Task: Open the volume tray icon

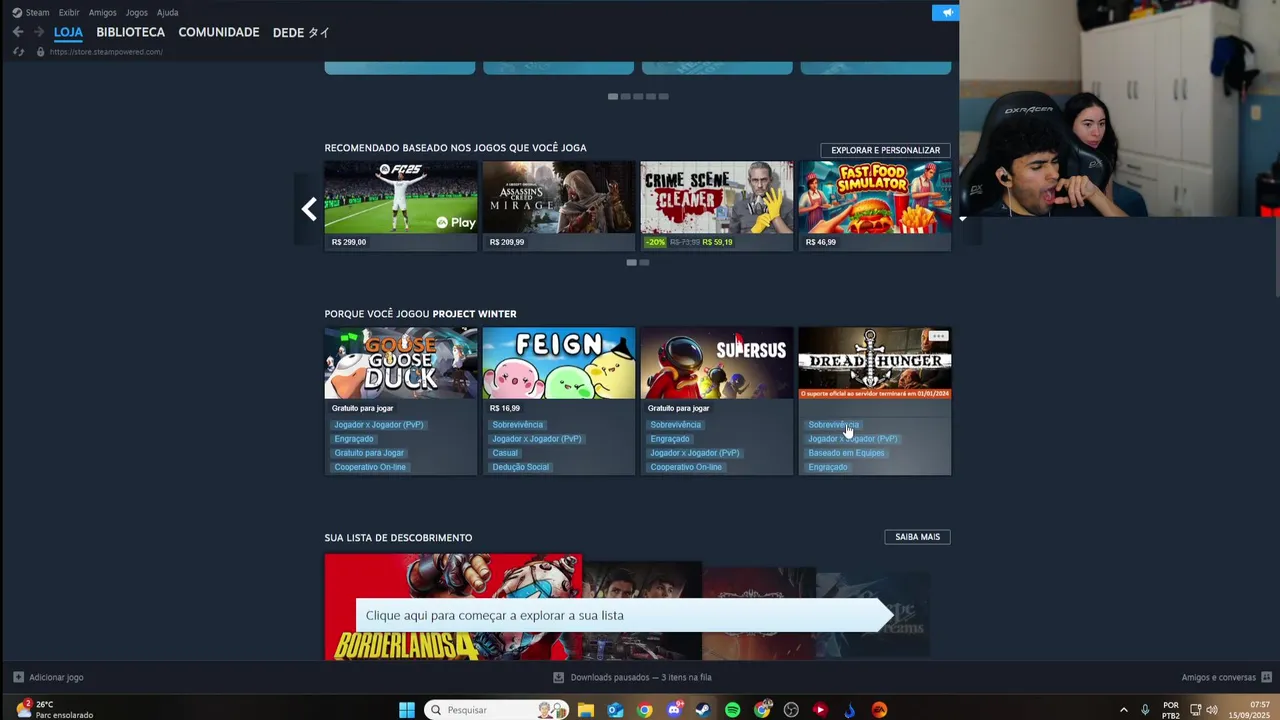Action: (1212, 710)
